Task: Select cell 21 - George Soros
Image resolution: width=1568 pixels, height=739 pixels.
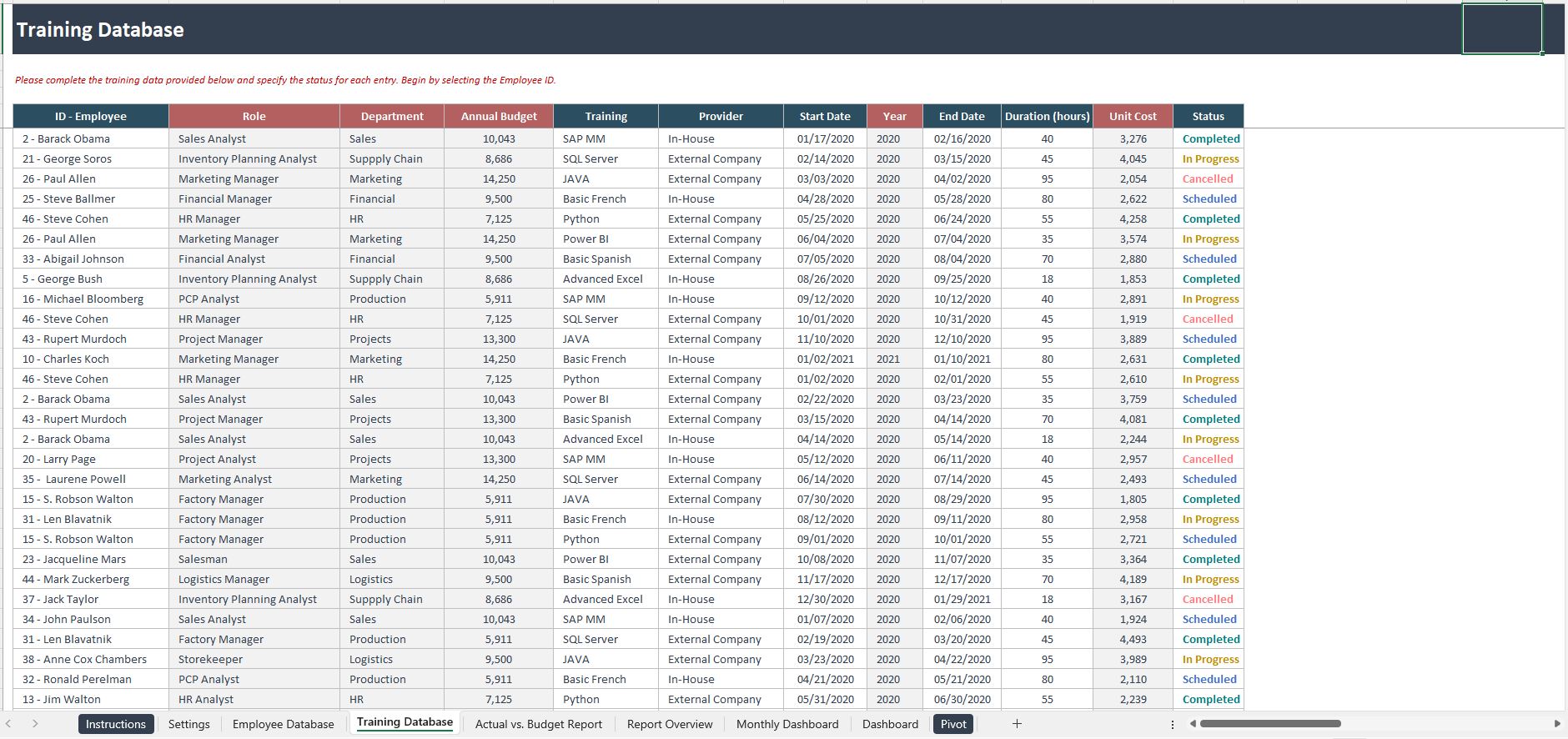Action: coord(91,158)
